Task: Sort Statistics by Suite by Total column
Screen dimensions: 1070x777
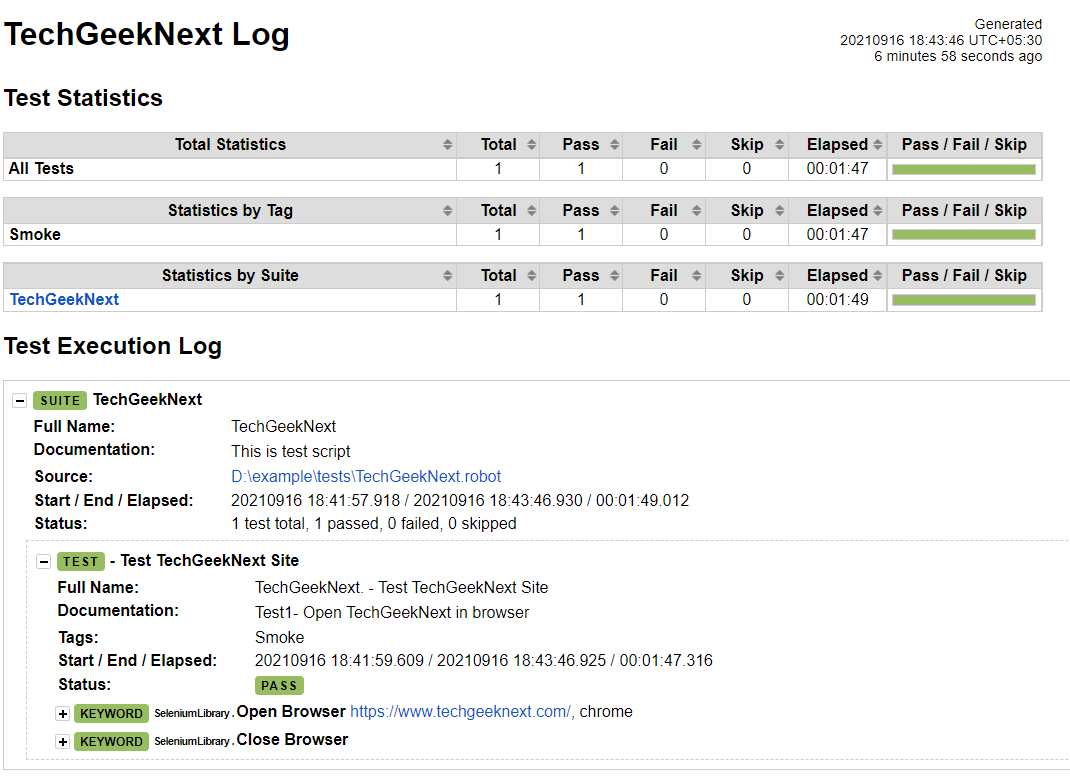Action: pos(531,276)
